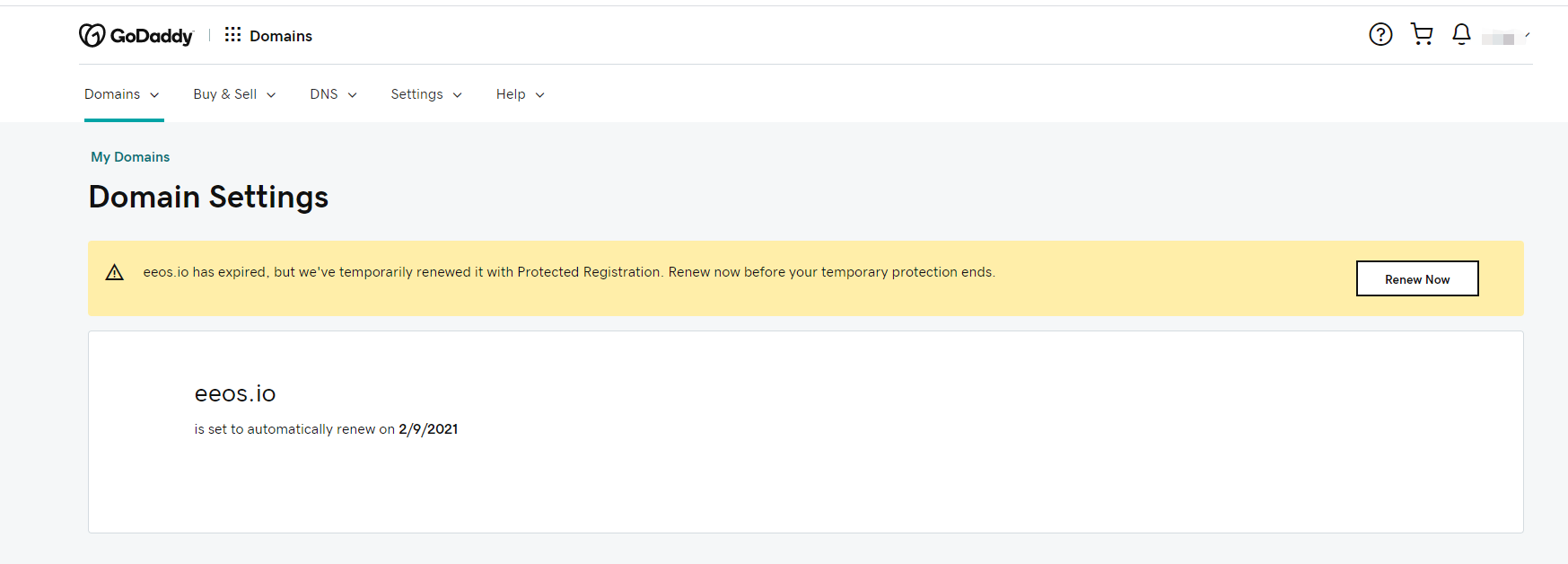The height and width of the screenshot is (564, 1568).
Task: Select the eeos.io domain name
Action: pos(235,393)
